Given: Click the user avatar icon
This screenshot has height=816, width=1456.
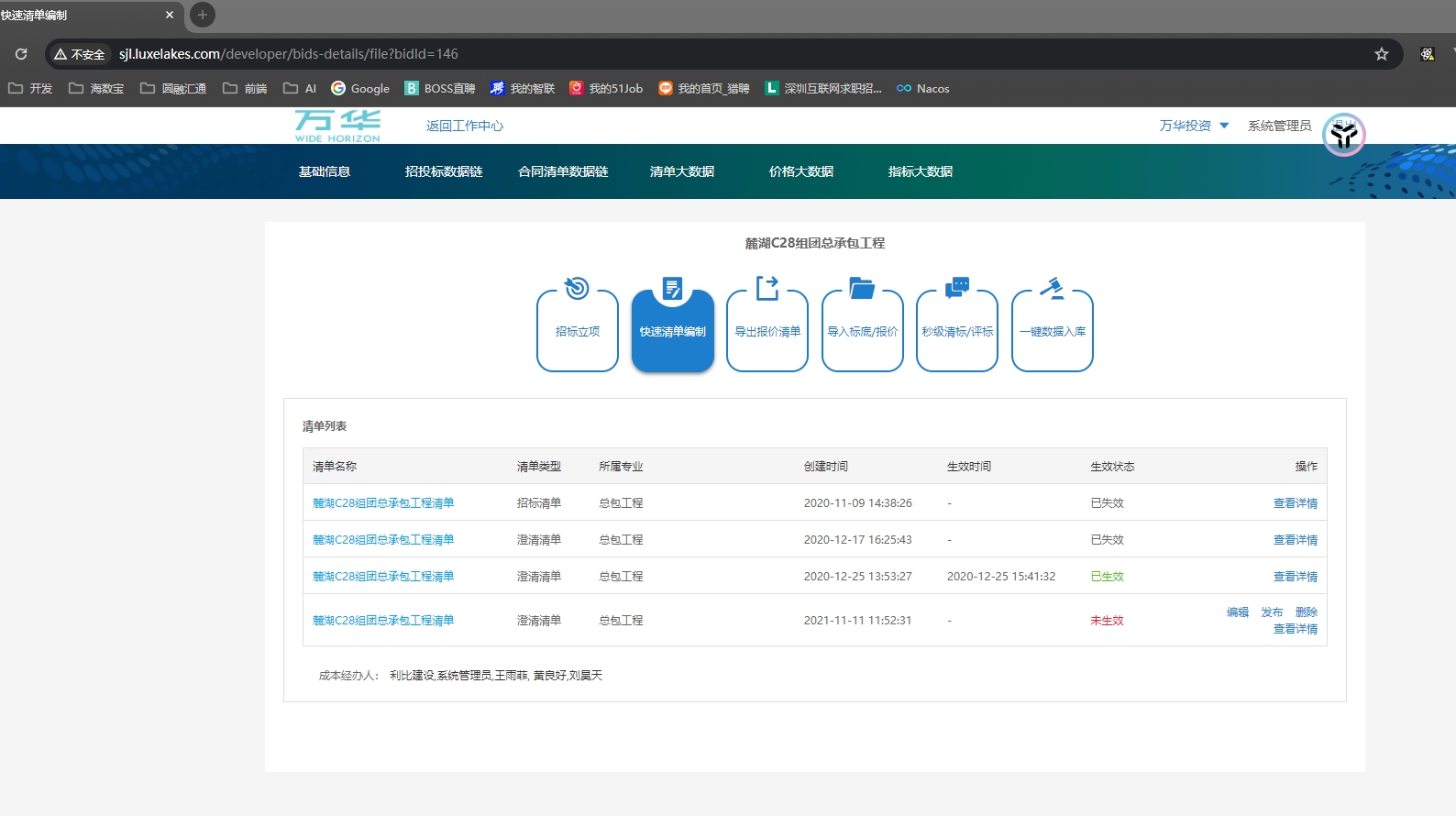Looking at the screenshot, I should (x=1344, y=135).
